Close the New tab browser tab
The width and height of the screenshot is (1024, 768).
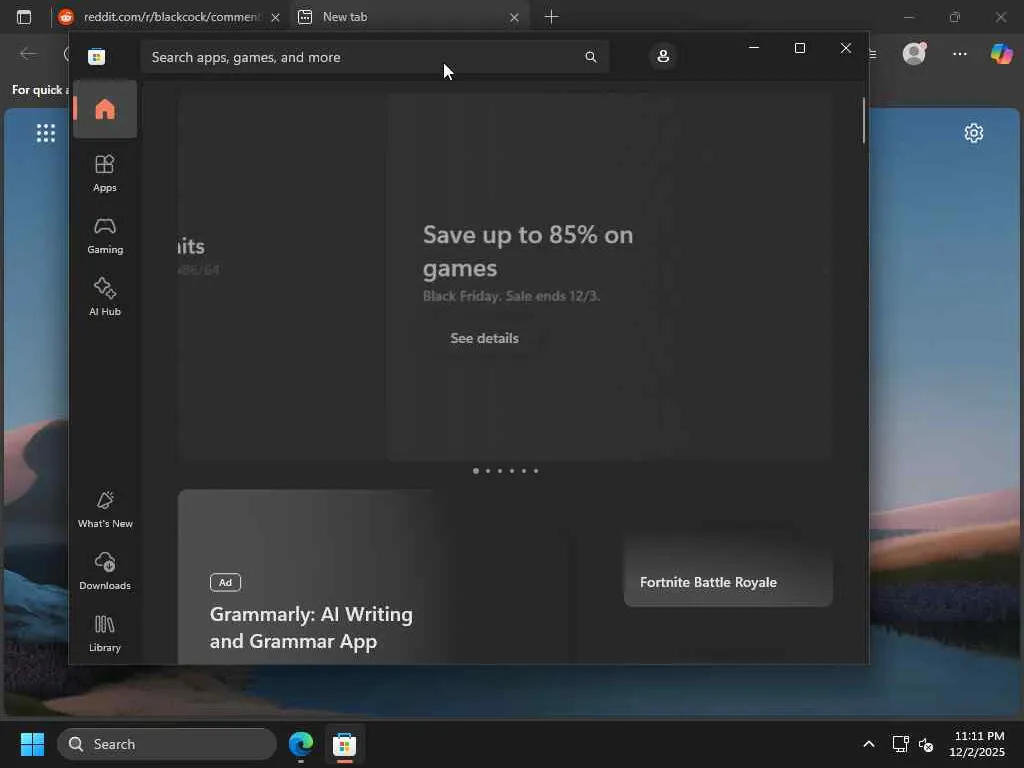pos(515,18)
